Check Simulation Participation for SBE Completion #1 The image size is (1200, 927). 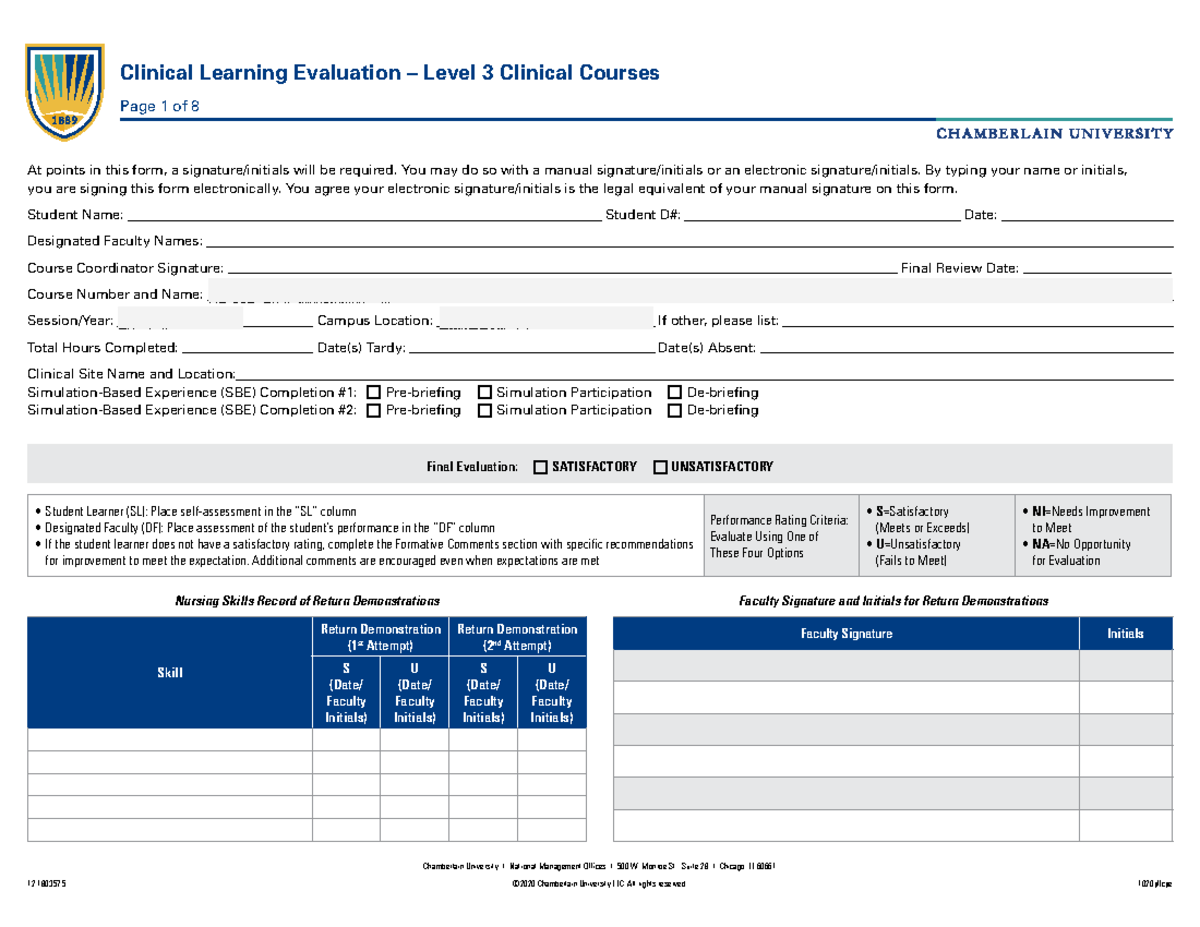coord(486,392)
